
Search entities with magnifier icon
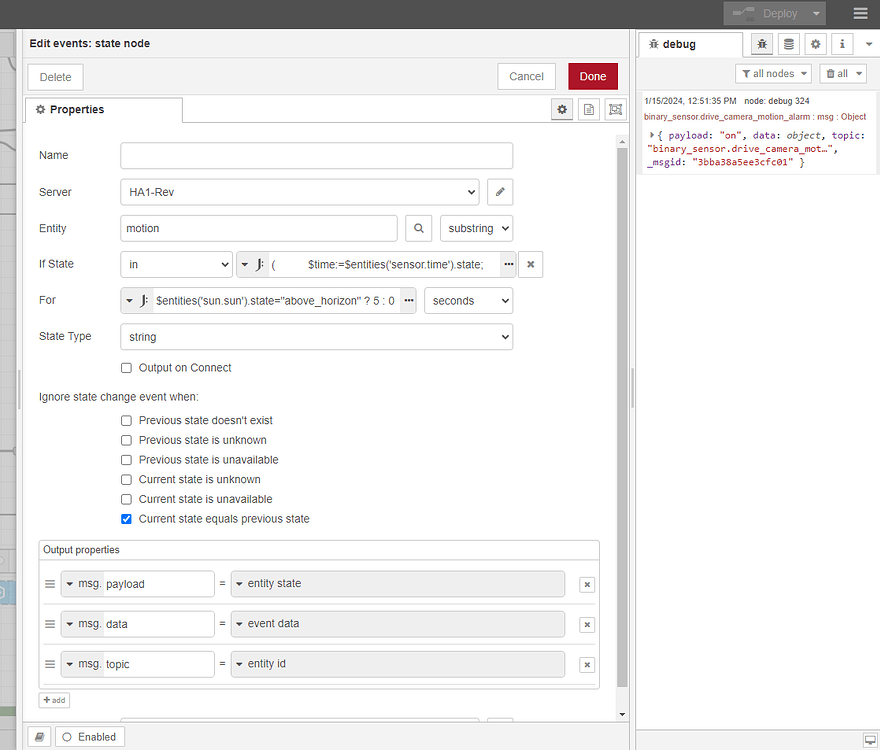(419, 228)
